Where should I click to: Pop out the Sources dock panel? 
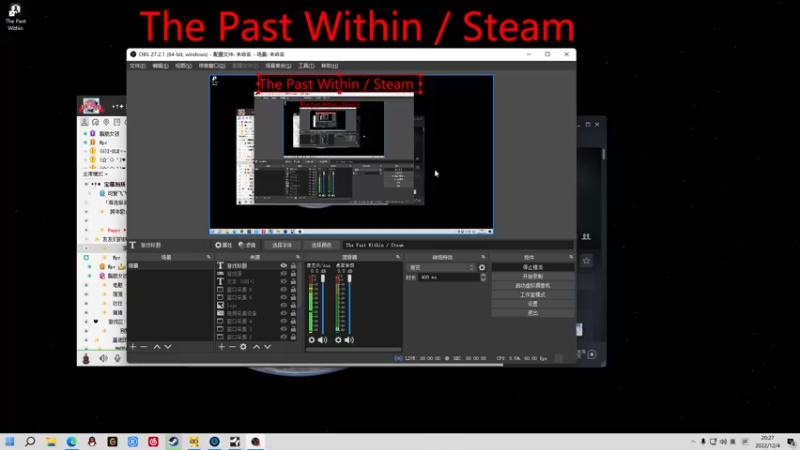[x=298, y=257]
